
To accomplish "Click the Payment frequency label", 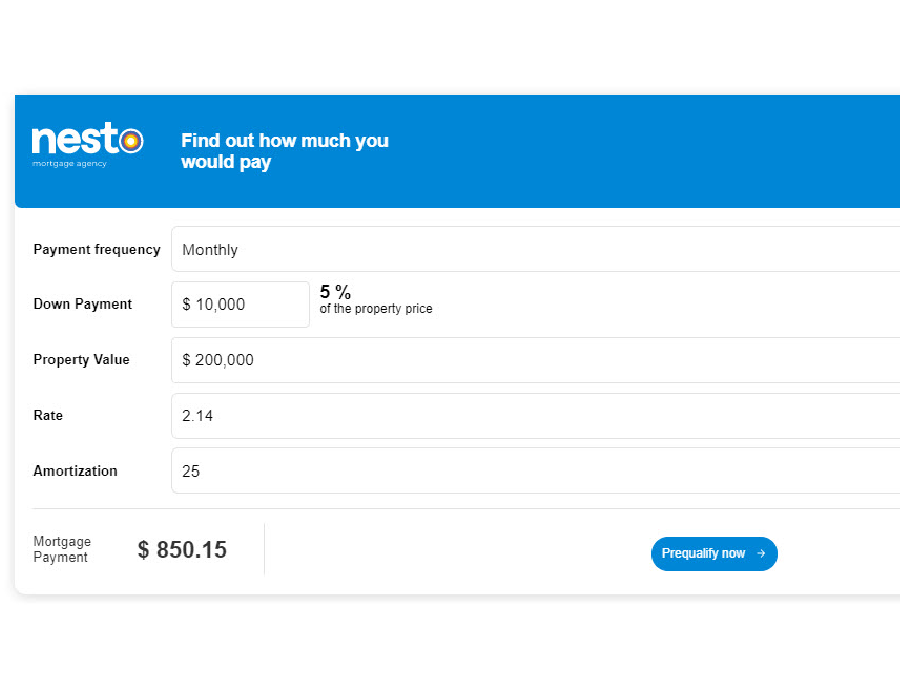I will tap(97, 250).
